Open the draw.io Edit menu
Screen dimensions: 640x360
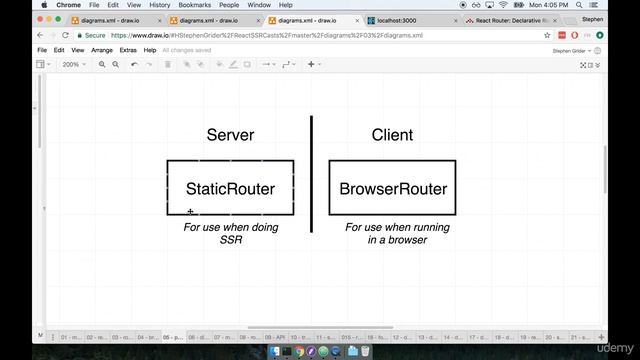[59, 50]
